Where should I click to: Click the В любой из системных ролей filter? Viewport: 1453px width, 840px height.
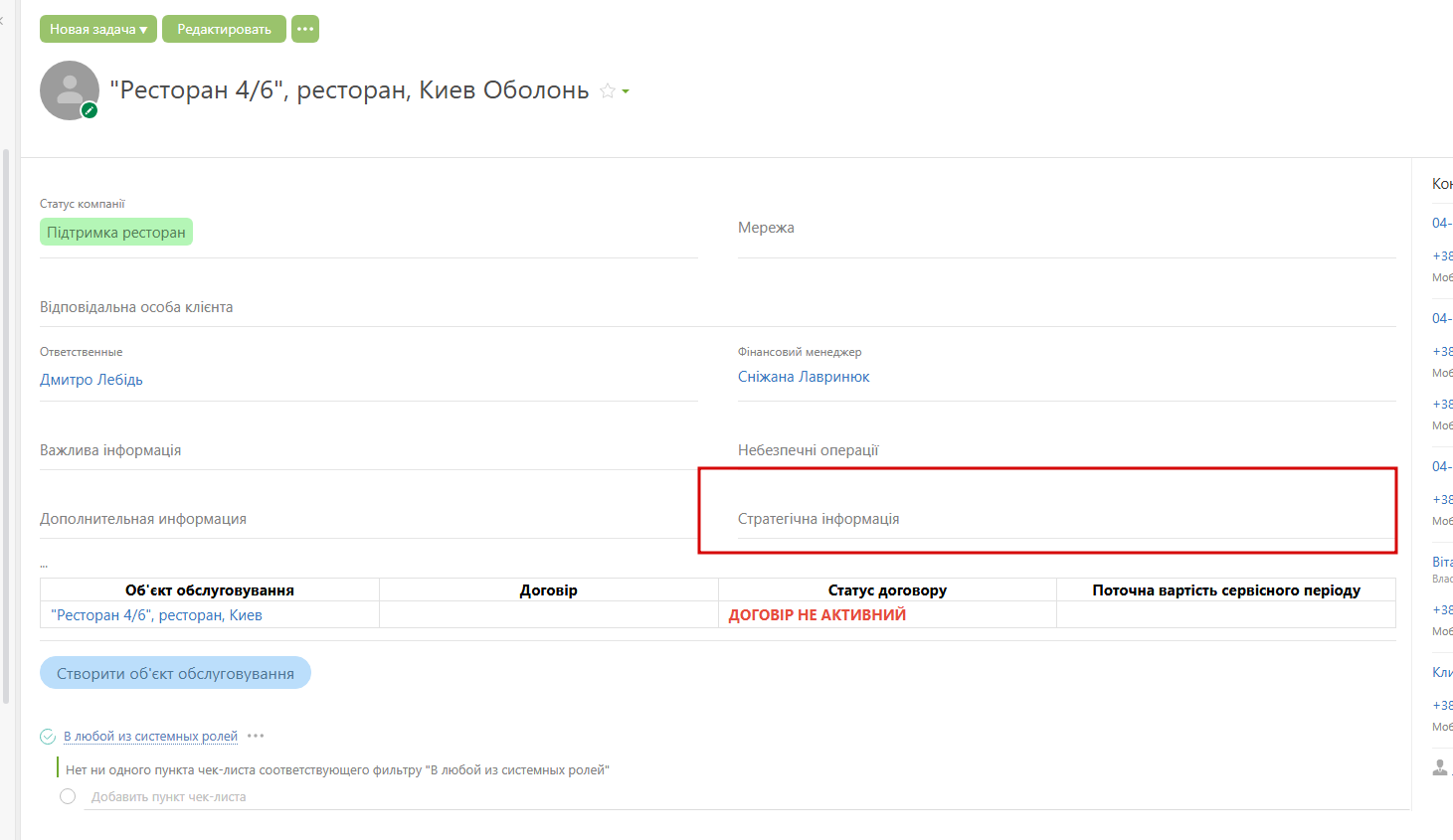pyautogui.click(x=150, y=737)
